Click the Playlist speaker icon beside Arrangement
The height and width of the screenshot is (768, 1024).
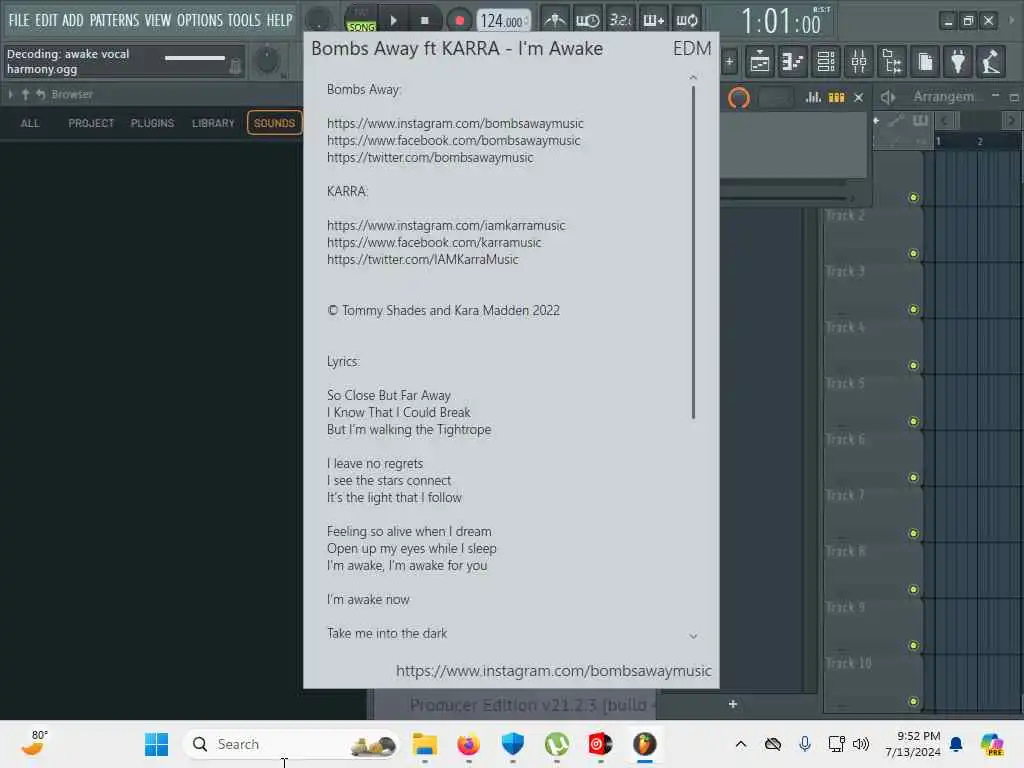tap(888, 97)
